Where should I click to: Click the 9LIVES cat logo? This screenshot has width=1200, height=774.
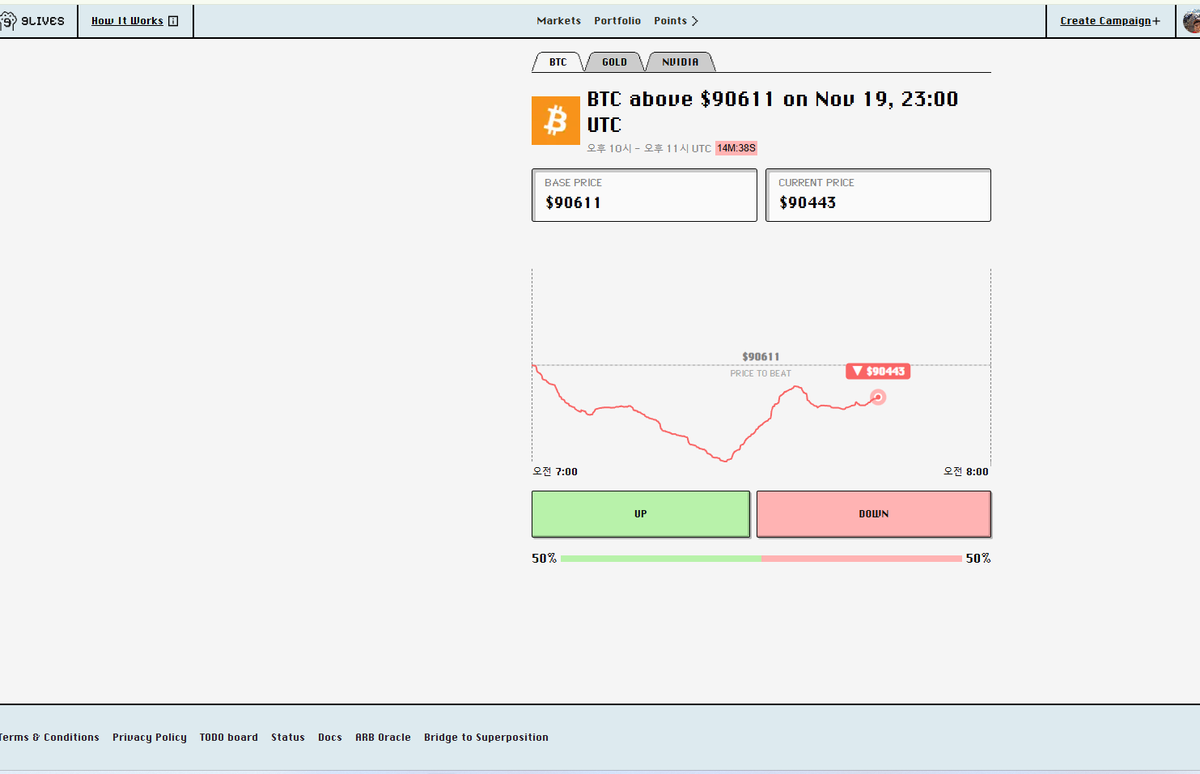pos(33,20)
